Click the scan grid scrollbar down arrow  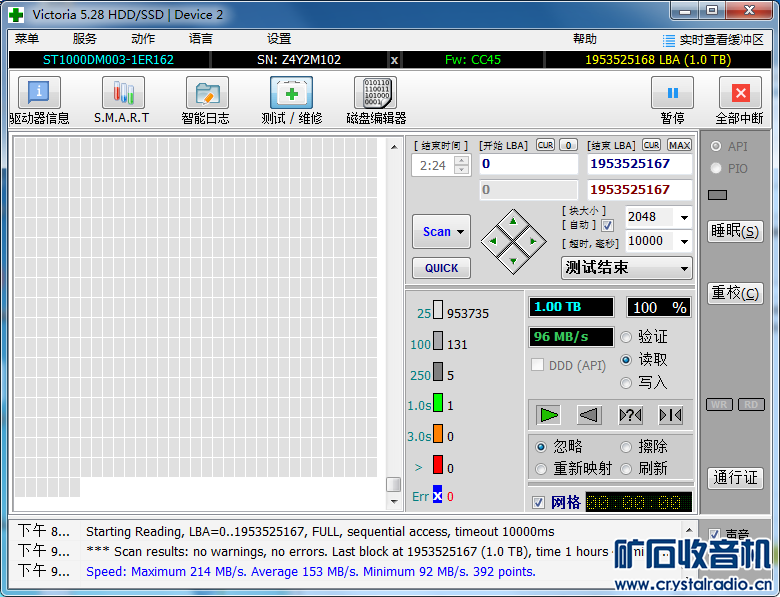point(394,501)
